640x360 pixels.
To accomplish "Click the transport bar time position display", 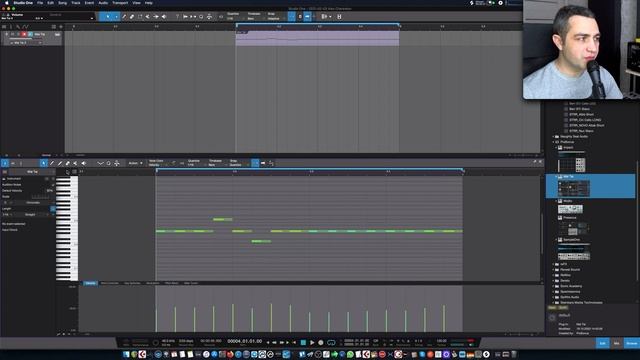I will point(244,341).
